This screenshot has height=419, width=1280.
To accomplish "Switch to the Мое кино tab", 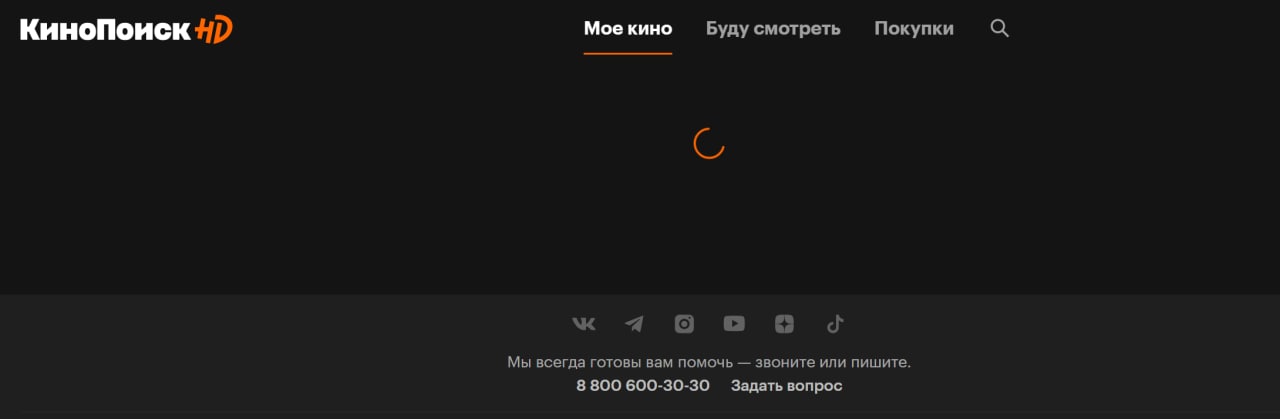I will 628,28.
